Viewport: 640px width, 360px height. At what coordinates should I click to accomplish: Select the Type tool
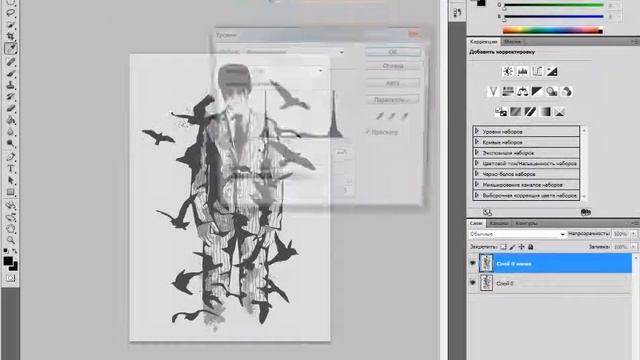click(11, 169)
